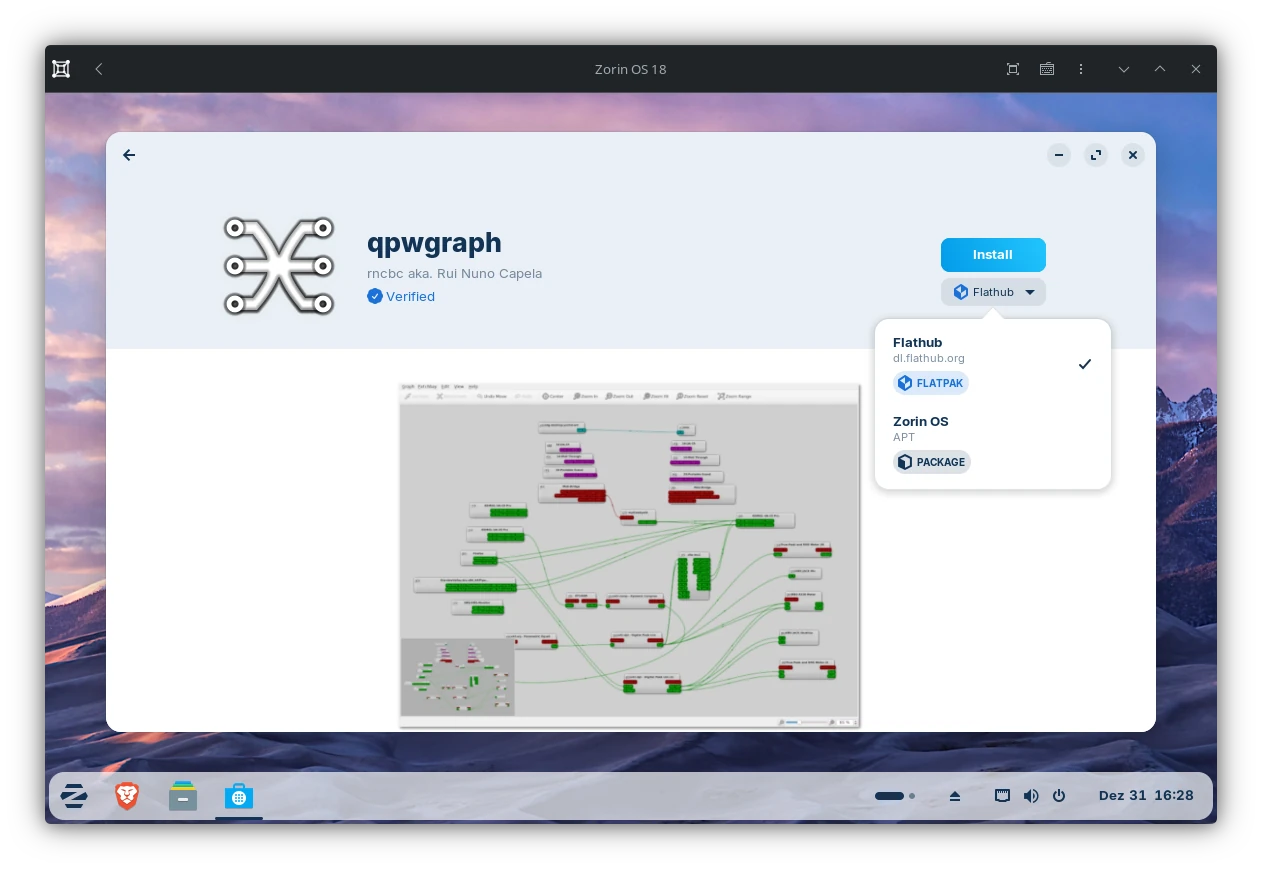Open the three-dot menu in the header bar
Viewport: 1262px width, 869px height.
(1081, 69)
